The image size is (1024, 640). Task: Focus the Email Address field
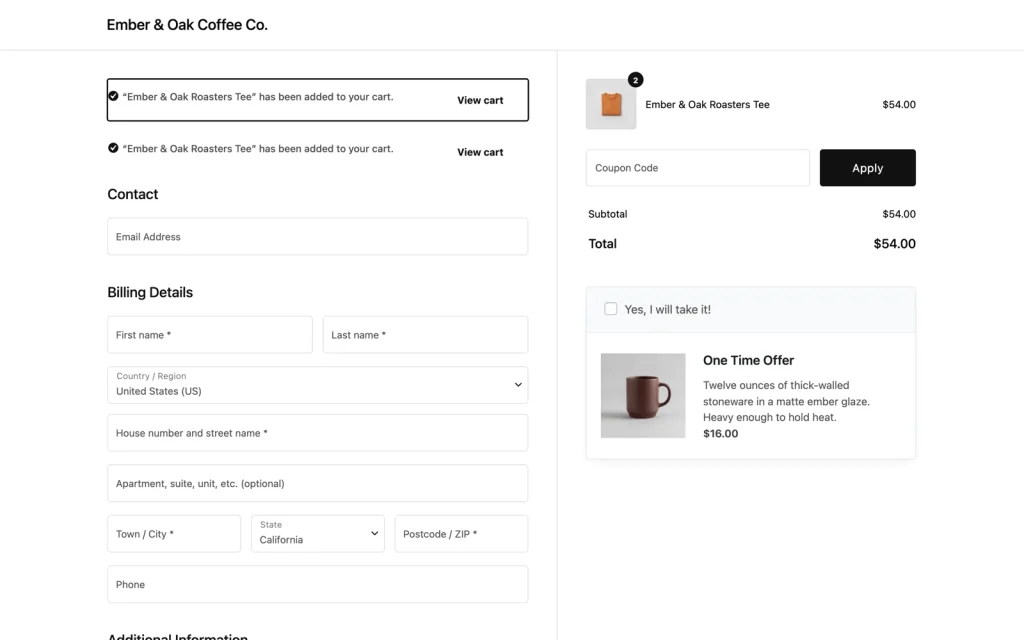[317, 236]
